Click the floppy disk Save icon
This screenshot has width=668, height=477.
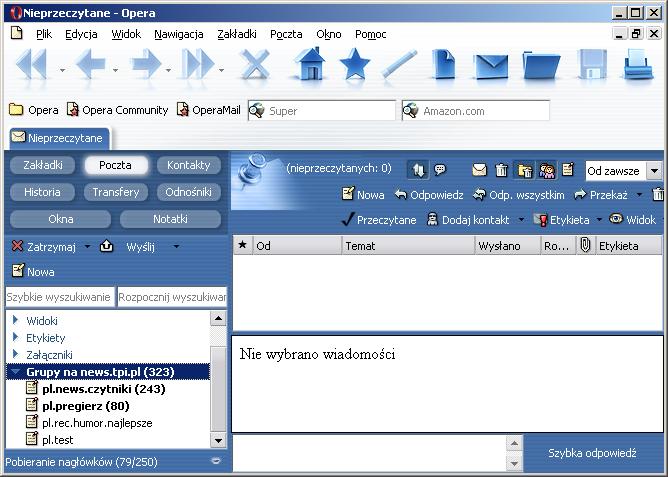coord(592,66)
